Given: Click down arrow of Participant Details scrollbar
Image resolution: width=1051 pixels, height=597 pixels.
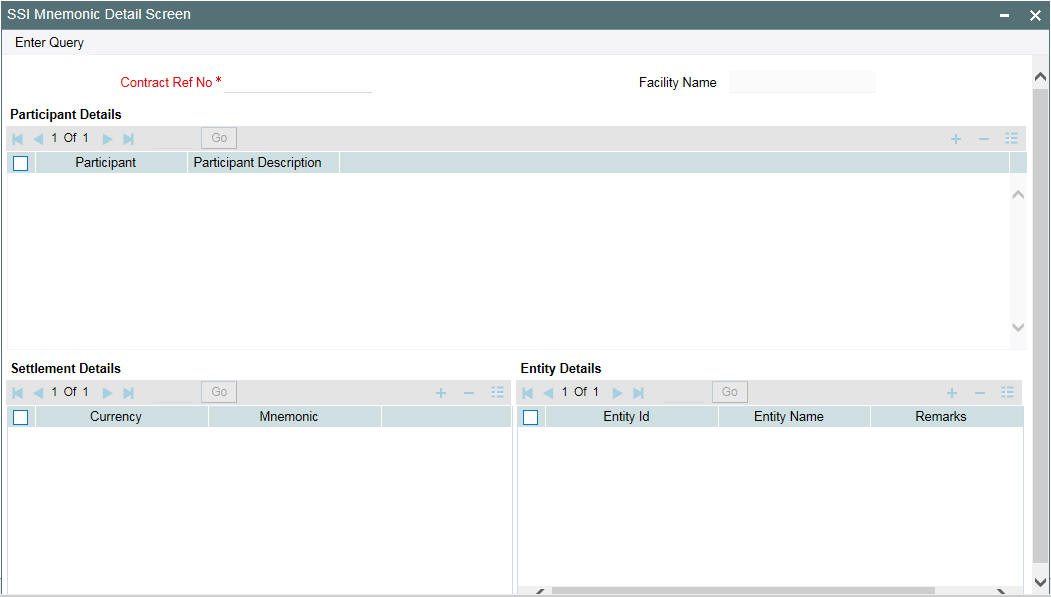Looking at the screenshot, I should click(x=1018, y=327).
